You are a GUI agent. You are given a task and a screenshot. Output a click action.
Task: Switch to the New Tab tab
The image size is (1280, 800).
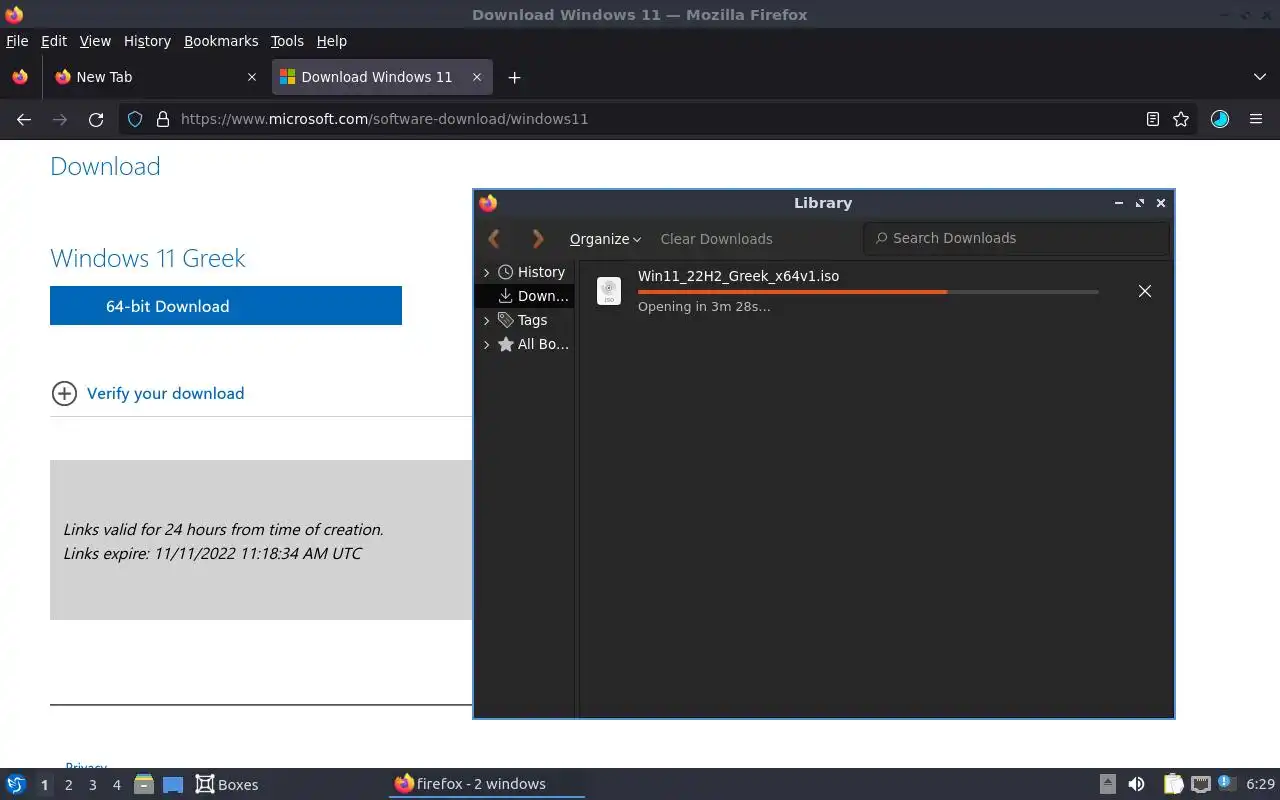tap(155, 77)
